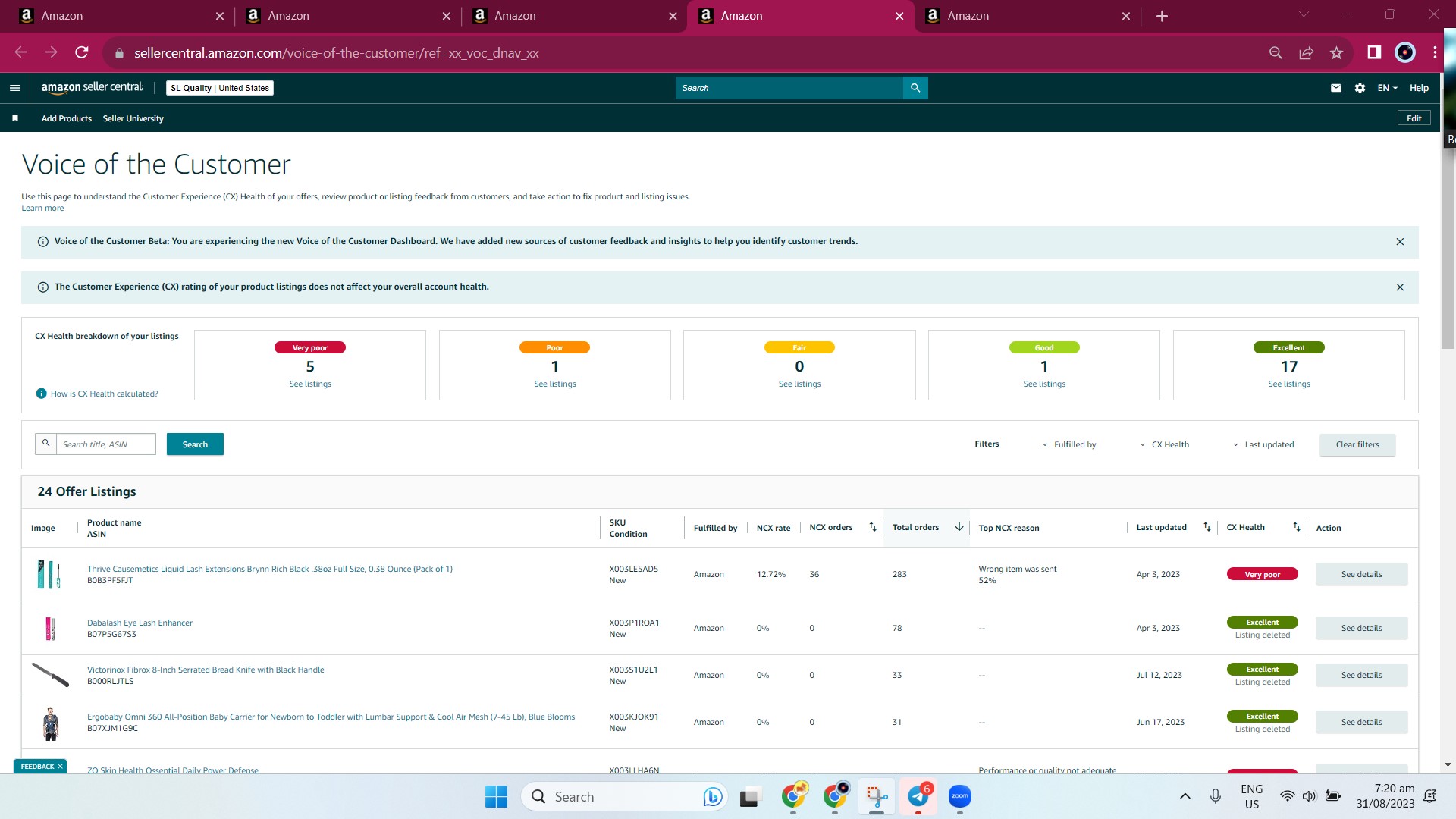The width and height of the screenshot is (1456, 819).
Task: Open the Seller Central hamburger menu
Action: pos(14,88)
